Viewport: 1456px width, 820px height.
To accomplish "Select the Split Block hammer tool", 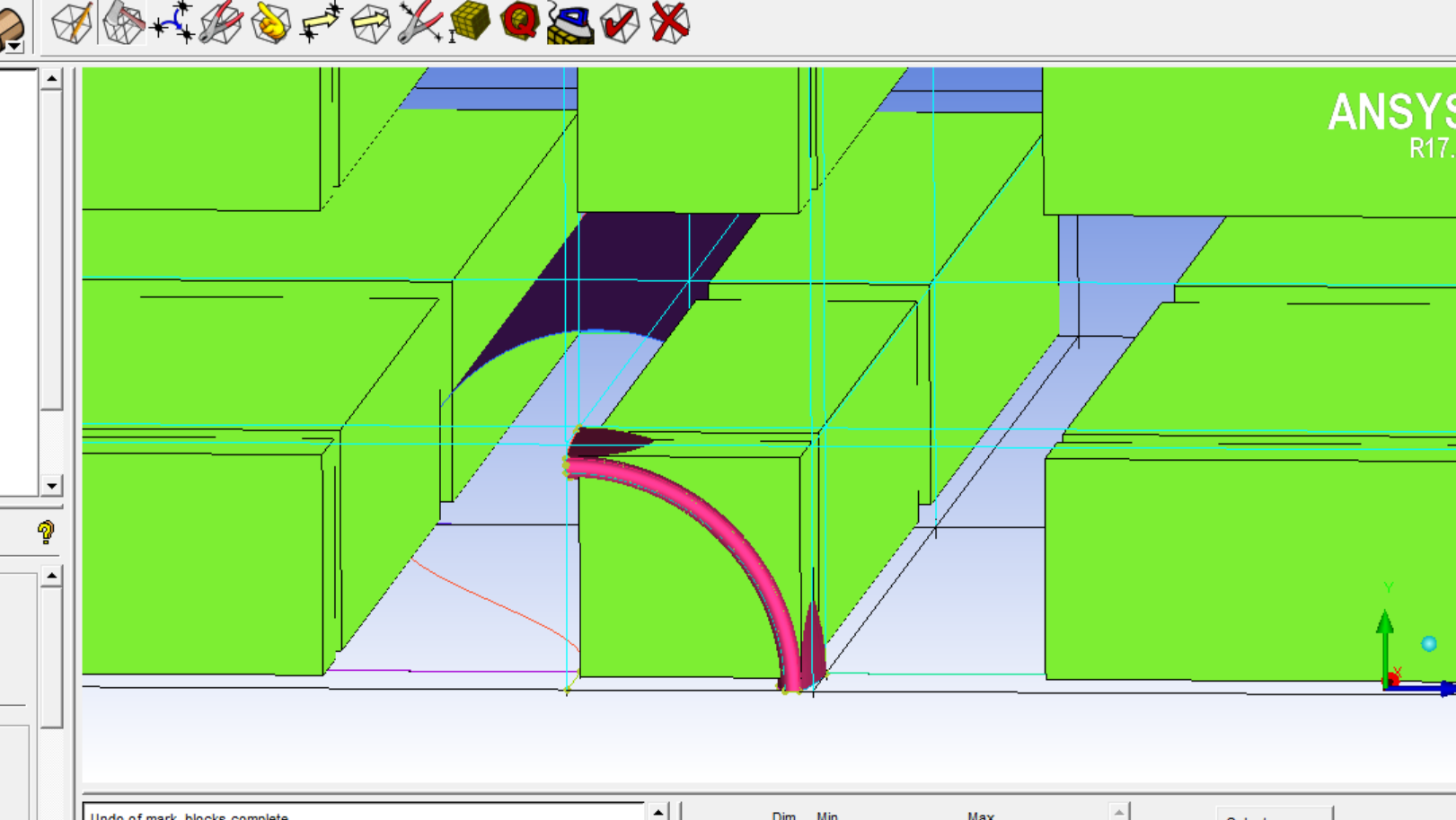I will 123,22.
